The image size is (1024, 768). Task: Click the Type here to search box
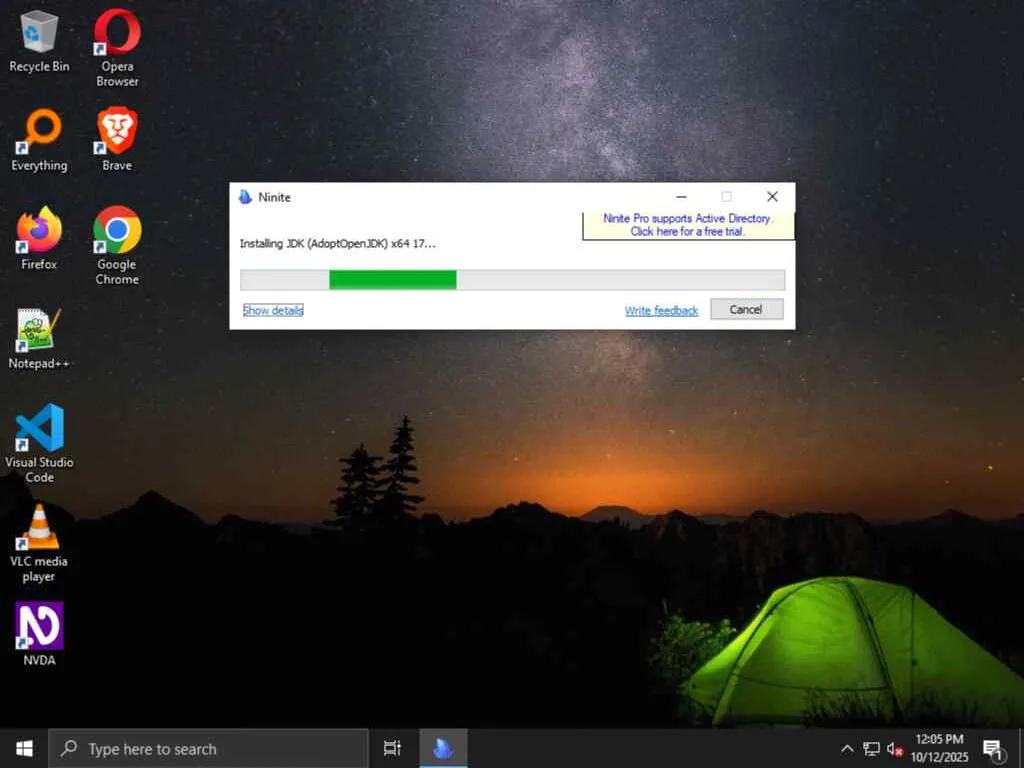(x=208, y=748)
